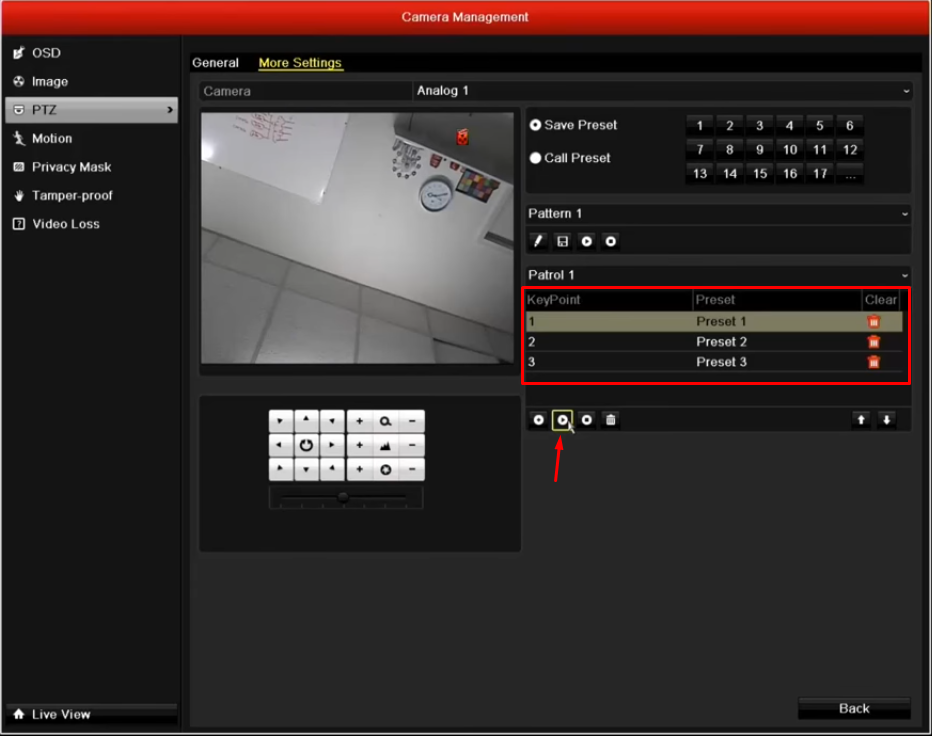
Task: Zoom out with the minus beside the magnifier
Action: coord(412,421)
